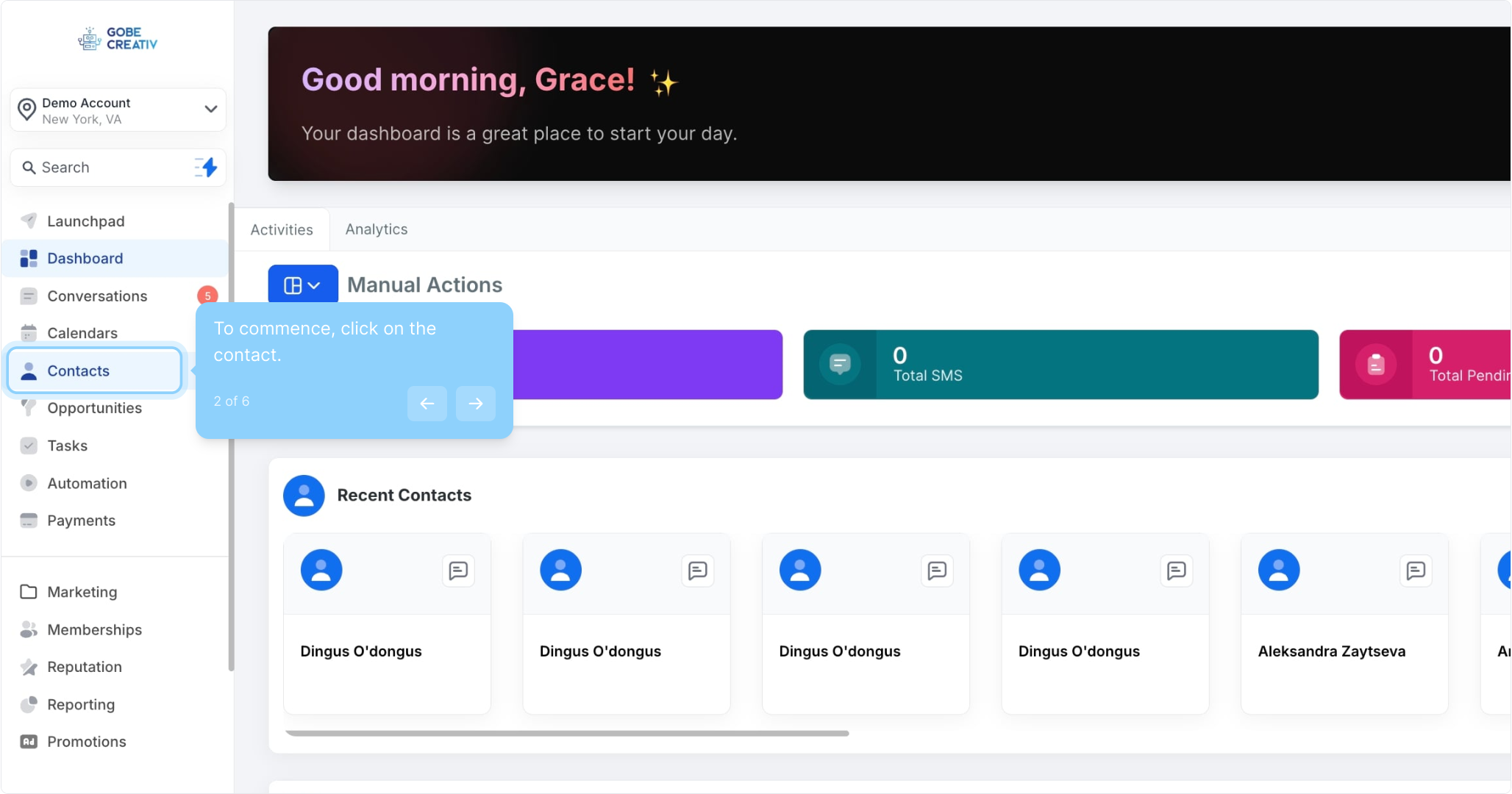Click the Total SMS chat bubble icon
The width and height of the screenshot is (1512, 794).
(840, 365)
